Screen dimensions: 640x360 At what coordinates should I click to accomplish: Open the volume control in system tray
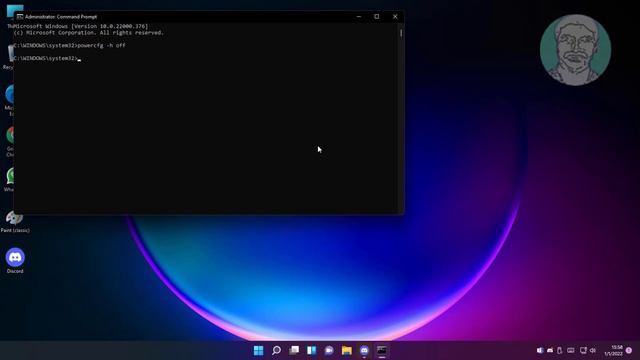pyautogui.click(x=593, y=350)
